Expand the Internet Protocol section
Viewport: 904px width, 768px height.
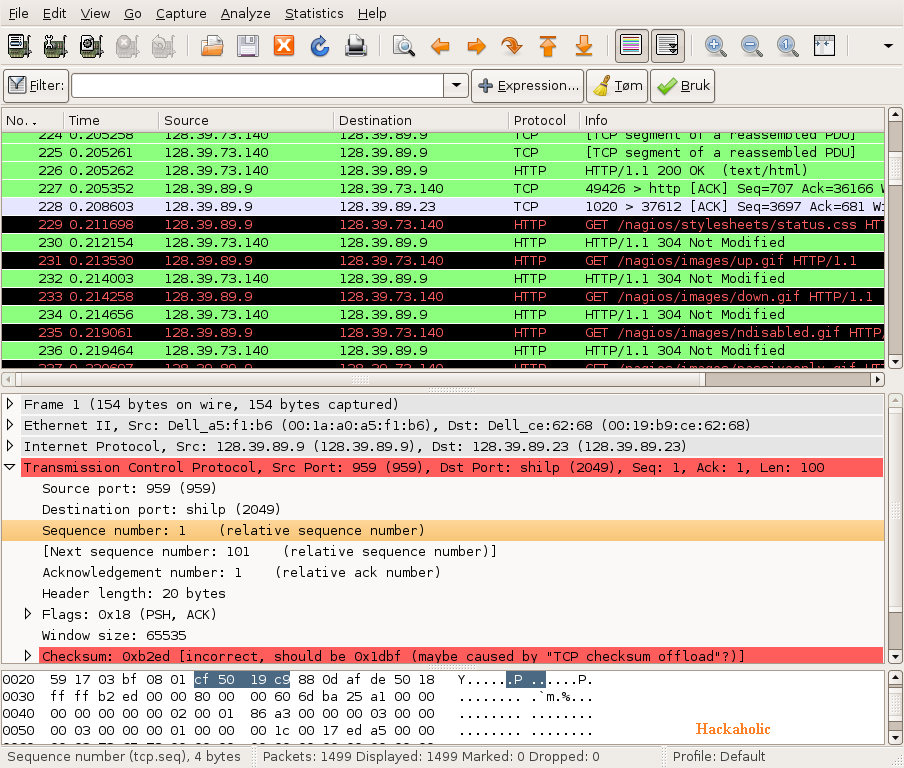pyautogui.click(x=10, y=446)
